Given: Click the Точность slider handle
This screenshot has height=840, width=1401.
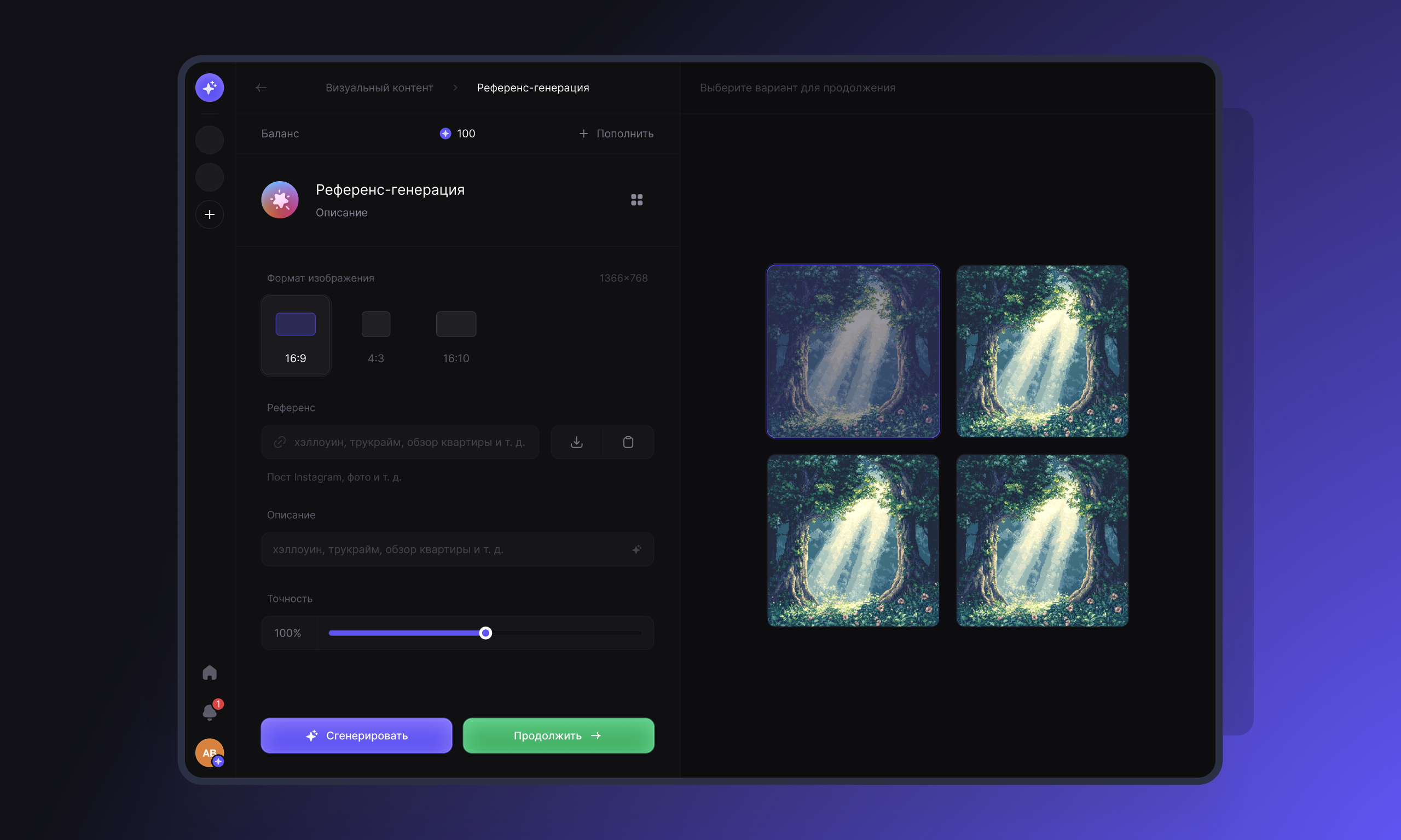Looking at the screenshot, I should (485, 633).
